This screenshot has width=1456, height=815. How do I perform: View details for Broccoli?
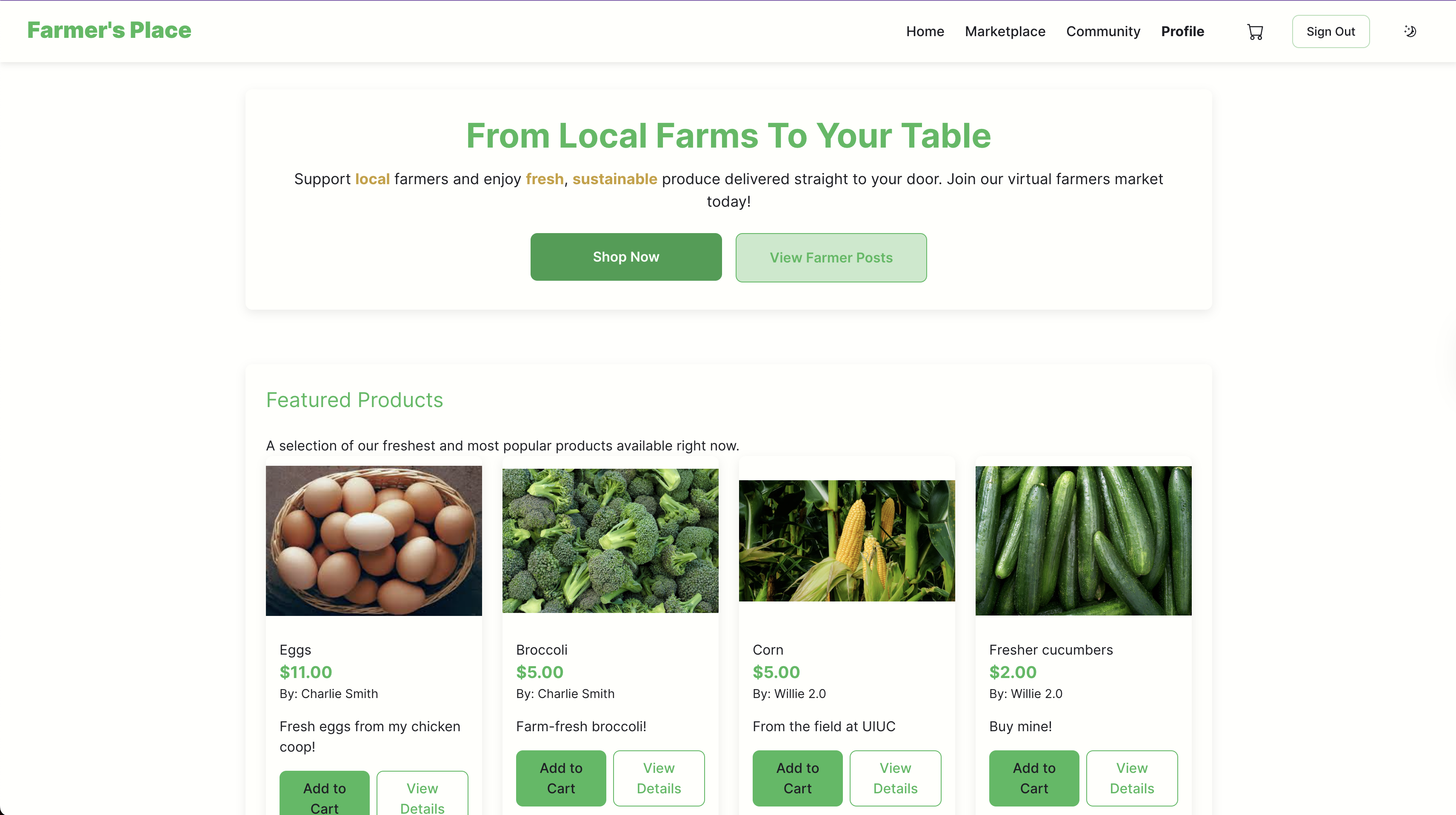click(x=659, y=778)
